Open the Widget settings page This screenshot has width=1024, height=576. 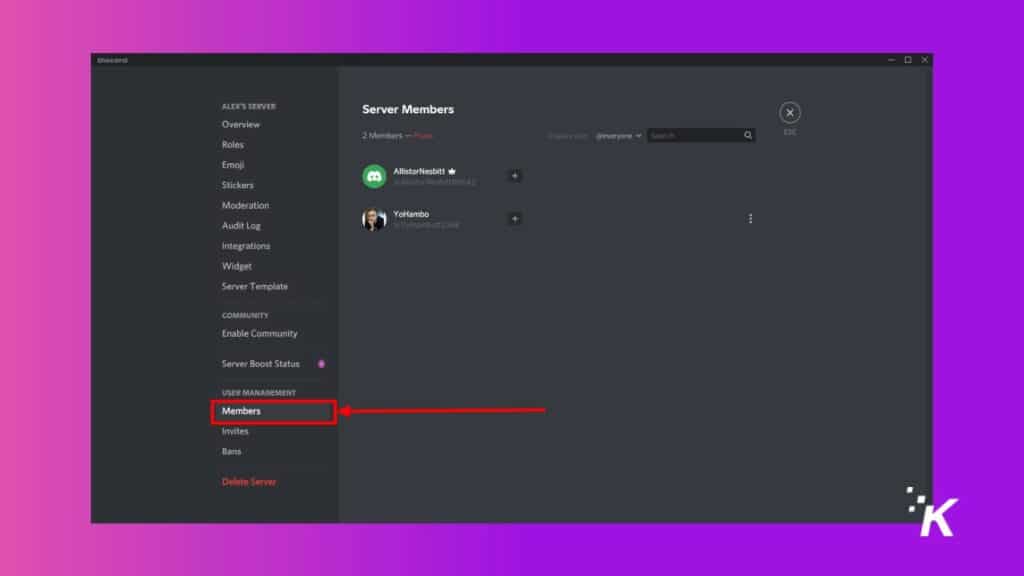(236, 266)
